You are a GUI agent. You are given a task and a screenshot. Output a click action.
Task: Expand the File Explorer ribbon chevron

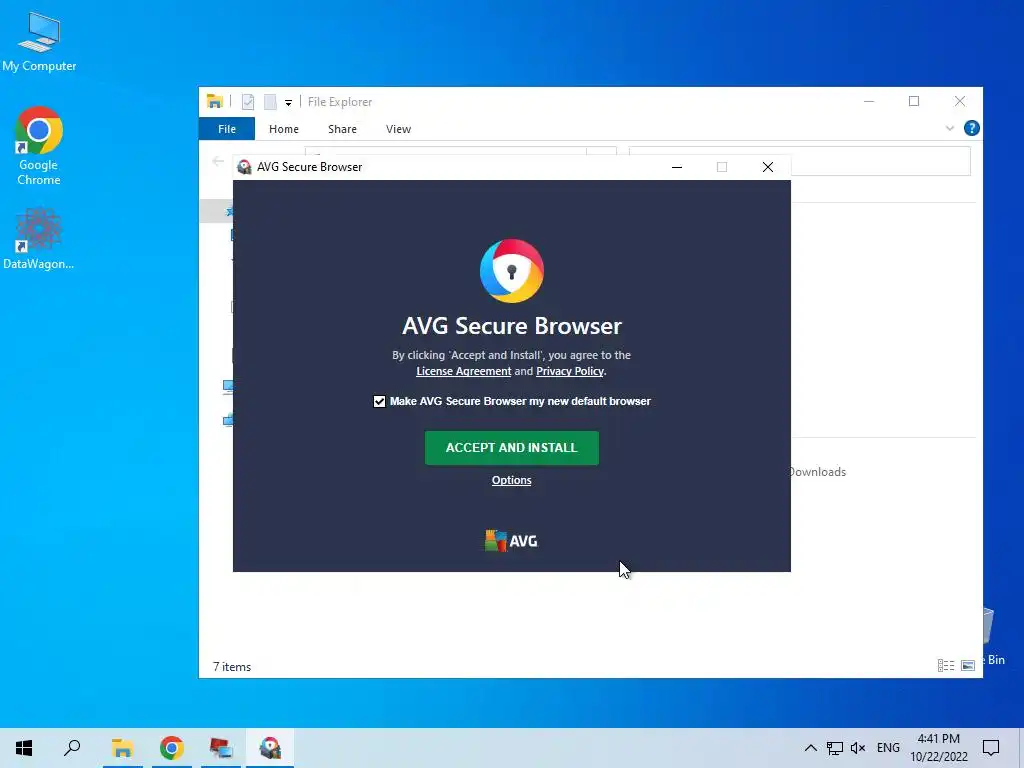click(x=950, y=128)
